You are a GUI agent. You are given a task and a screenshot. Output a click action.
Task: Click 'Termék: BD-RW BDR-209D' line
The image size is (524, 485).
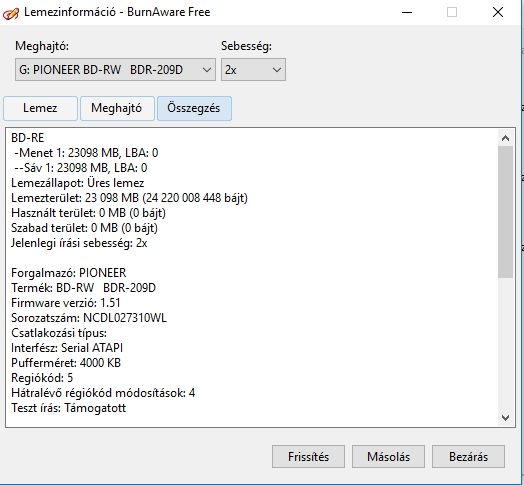84,288
